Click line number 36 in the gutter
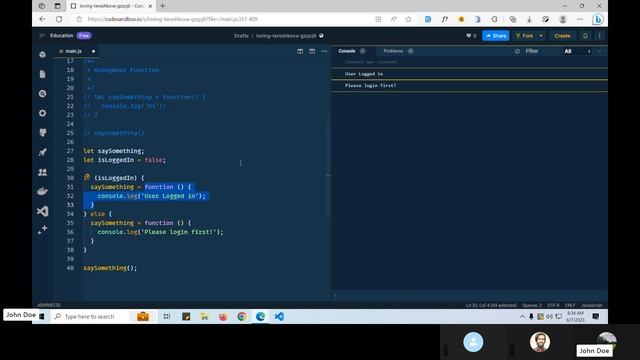Viewport: 640px width, 360px height. (x=70, y=232)
